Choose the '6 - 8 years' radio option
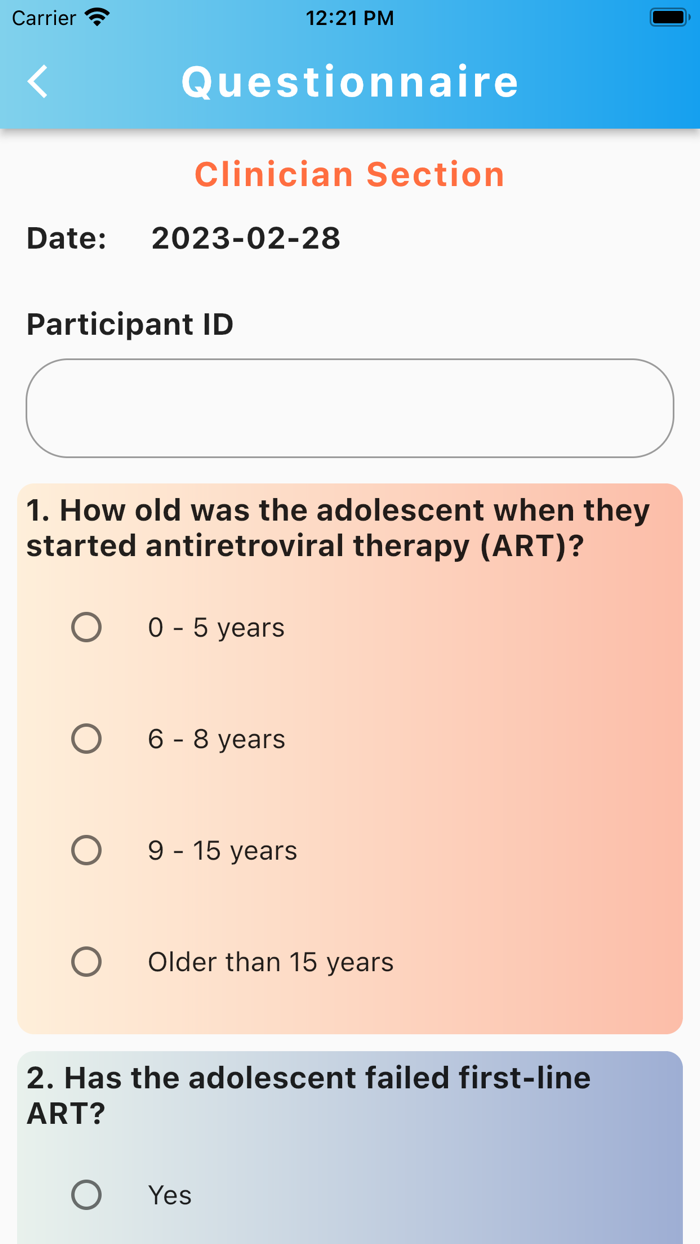This screenshot has height=1244, width=700. tap(87, 739)
